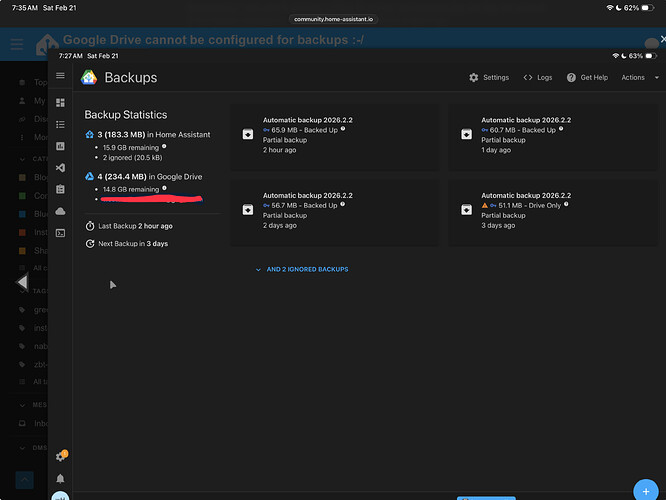Screen dimensions: 666x500
Task: Click the previous image arrow in forum lightbox
Action: click(22, 282)
